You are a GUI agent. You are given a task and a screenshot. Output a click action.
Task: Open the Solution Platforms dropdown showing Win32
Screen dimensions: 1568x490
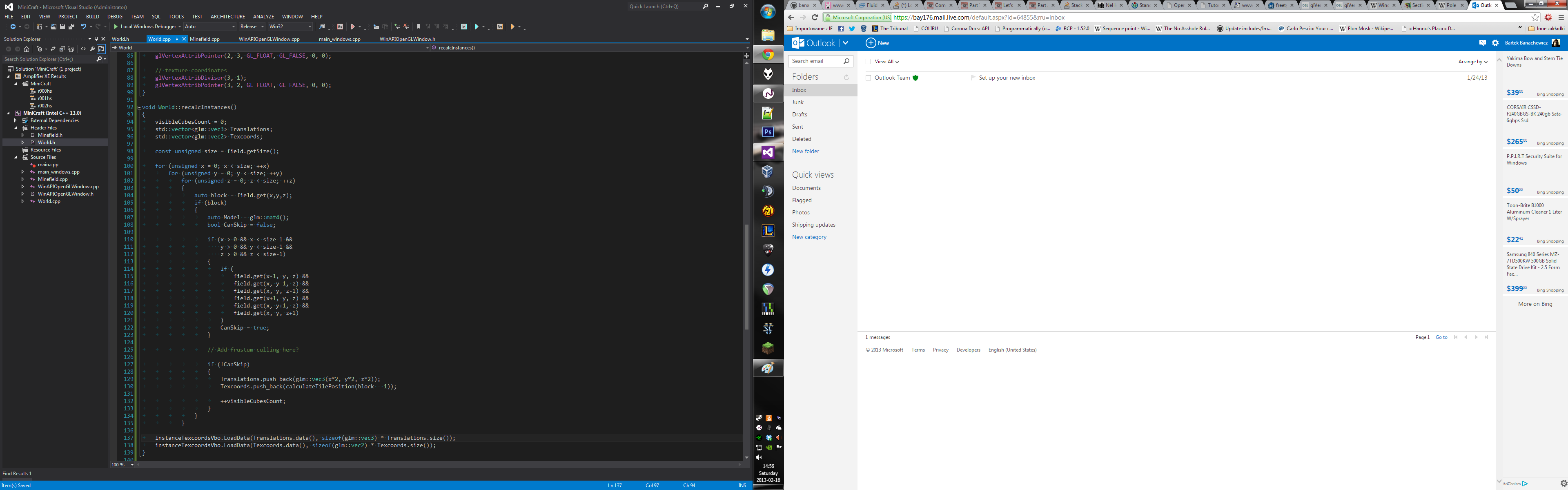click(x=290, y=27)
